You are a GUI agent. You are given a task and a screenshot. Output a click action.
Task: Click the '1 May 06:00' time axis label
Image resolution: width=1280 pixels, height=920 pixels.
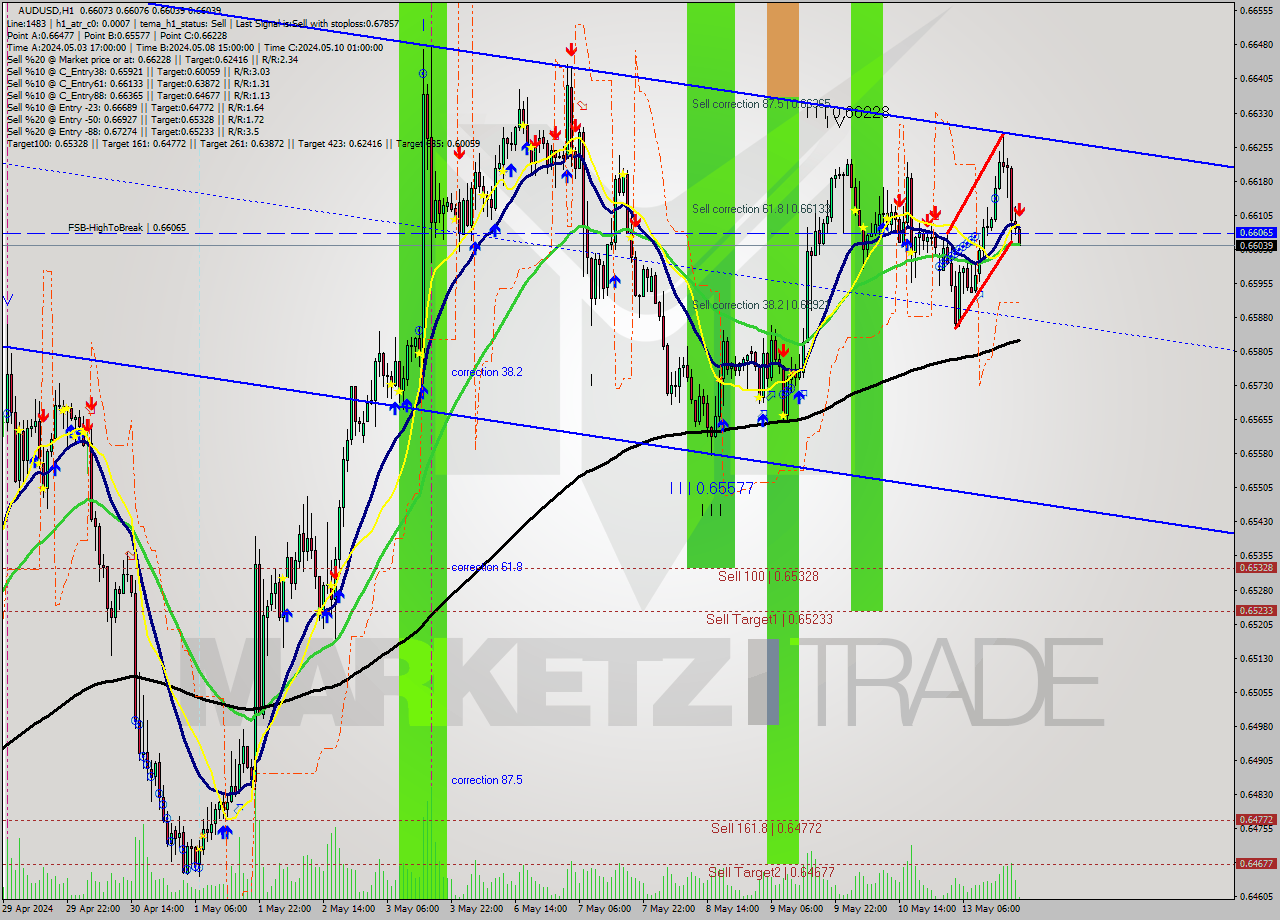219,909
